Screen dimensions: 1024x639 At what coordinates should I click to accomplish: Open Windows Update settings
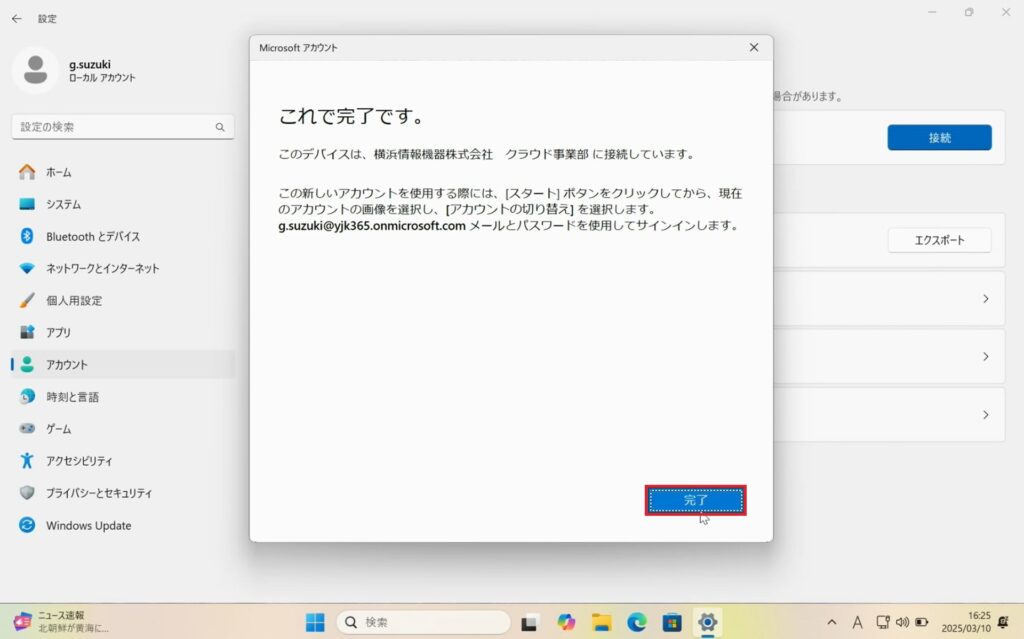[123, 525]
